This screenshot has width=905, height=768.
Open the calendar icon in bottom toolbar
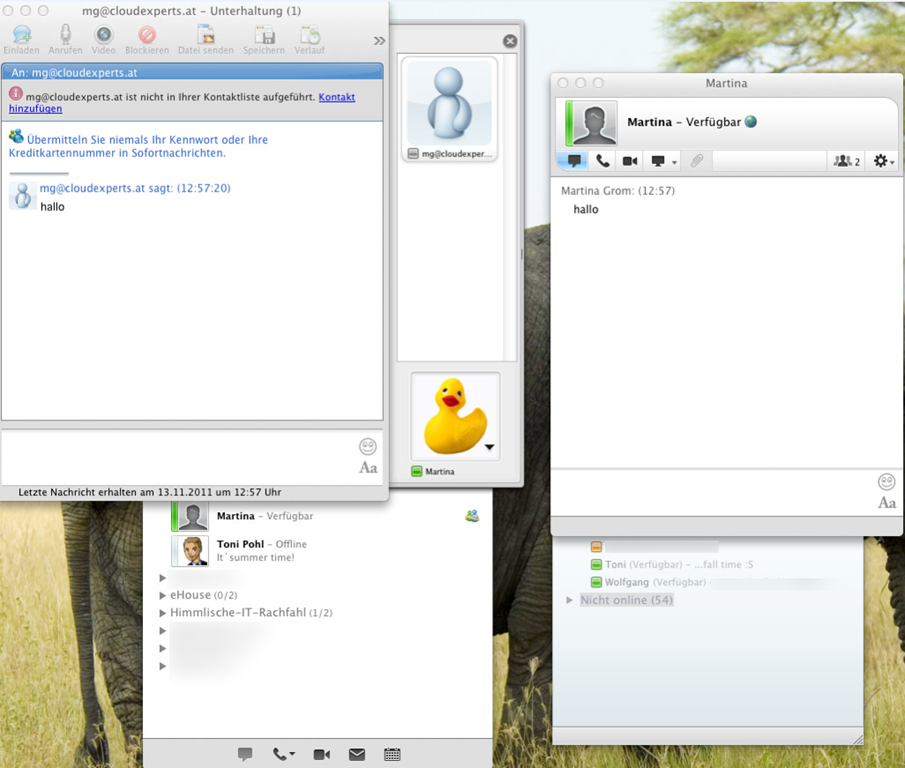click(x=392, y=755)
